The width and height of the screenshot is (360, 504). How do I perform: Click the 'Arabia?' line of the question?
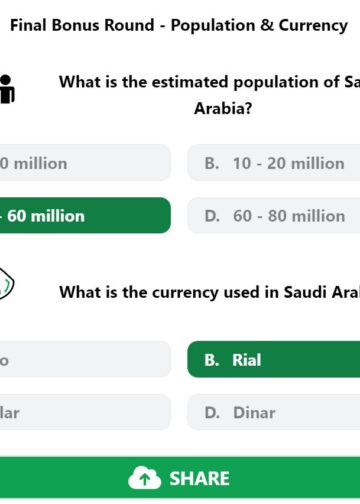(x=223, y=108)
